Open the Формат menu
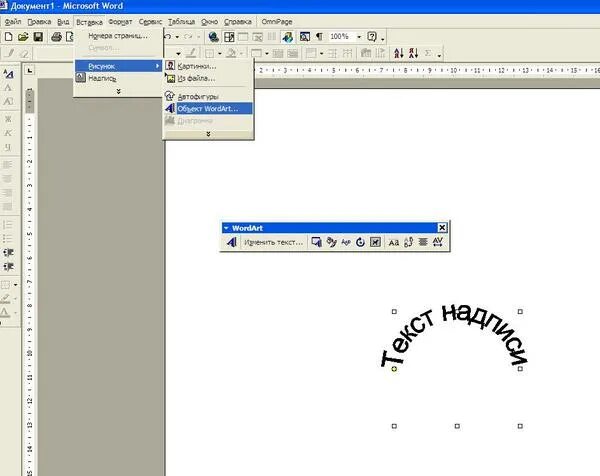The image size is (600, 476). pyautogui.click(x=120, y=22)
